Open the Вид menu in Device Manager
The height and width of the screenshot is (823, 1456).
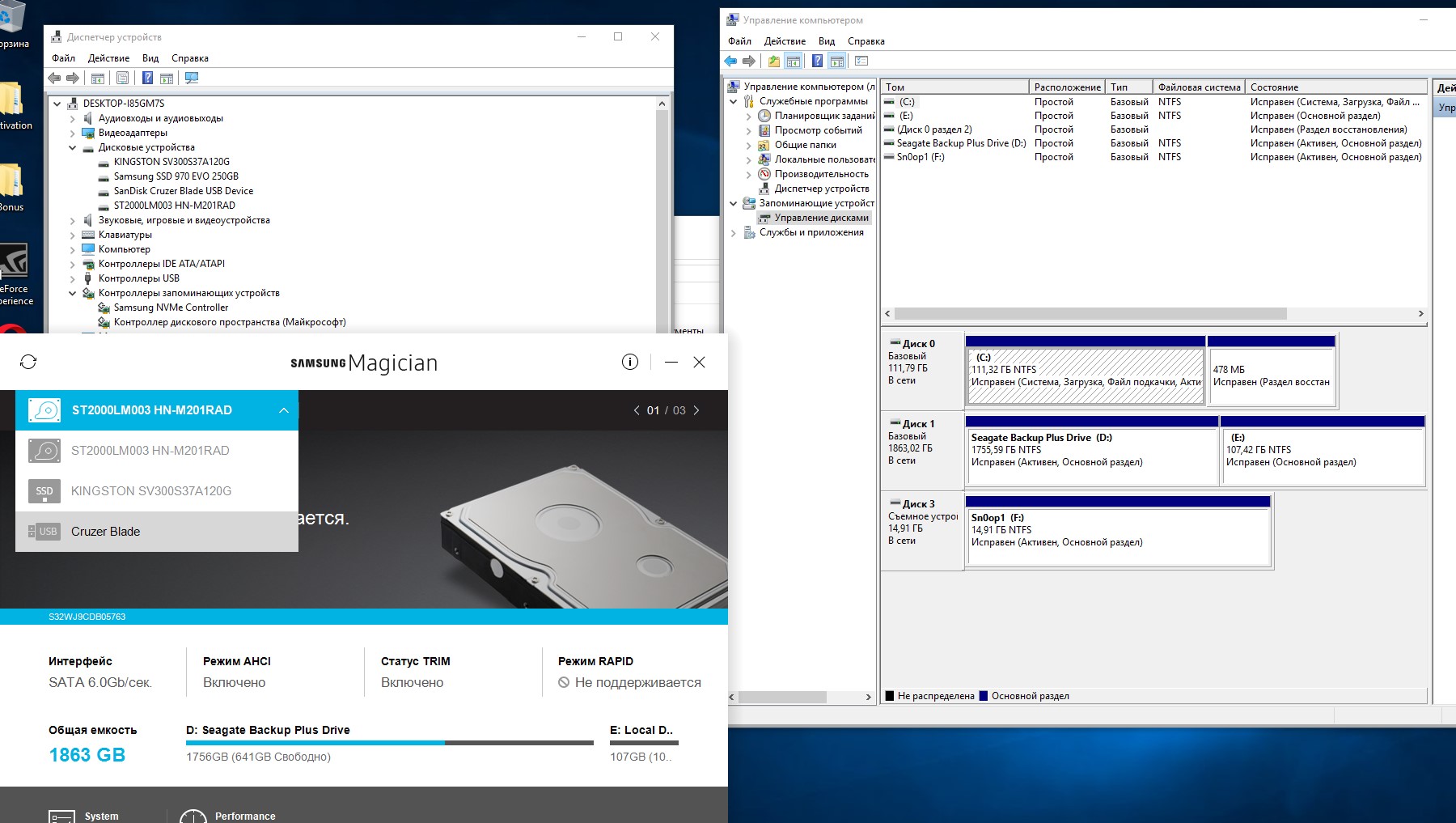(x=150, y=58)
